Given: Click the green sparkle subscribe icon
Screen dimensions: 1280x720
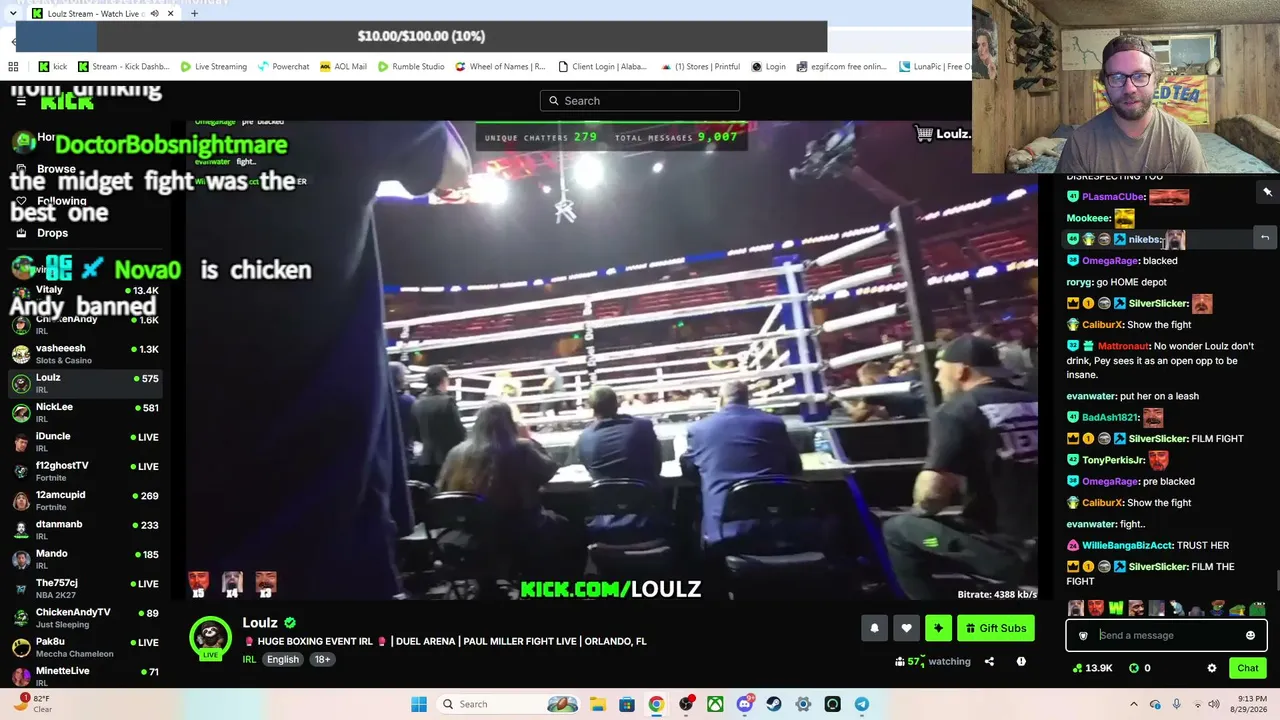Looking at the screenshot, I should point(938,628).
